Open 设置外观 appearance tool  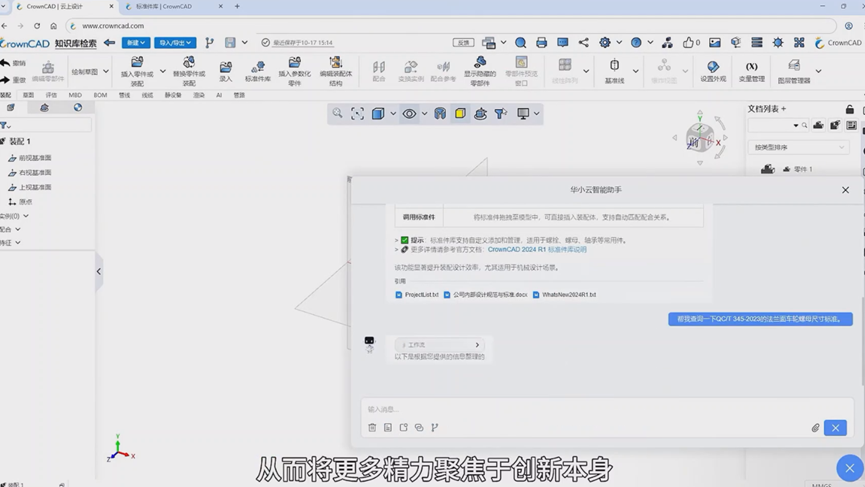pyautogui.click(x=713, y=71)
